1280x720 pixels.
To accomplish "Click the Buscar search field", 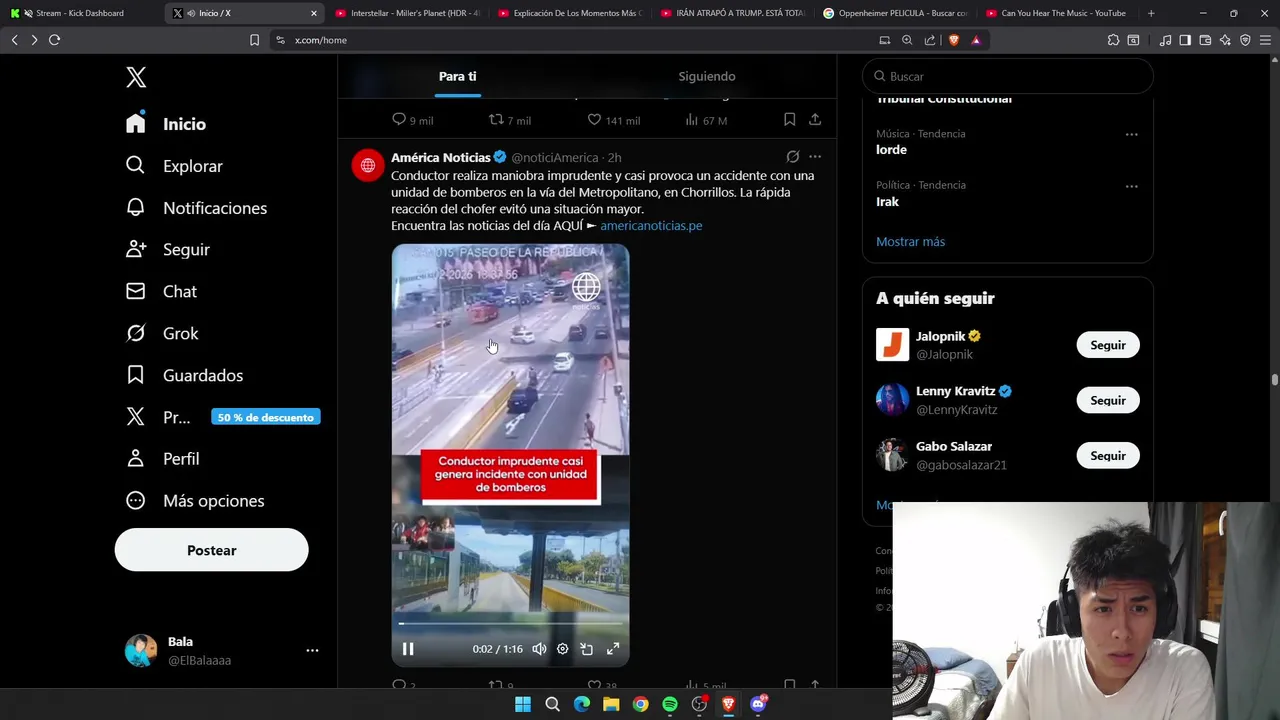I will pos(1008,76).
